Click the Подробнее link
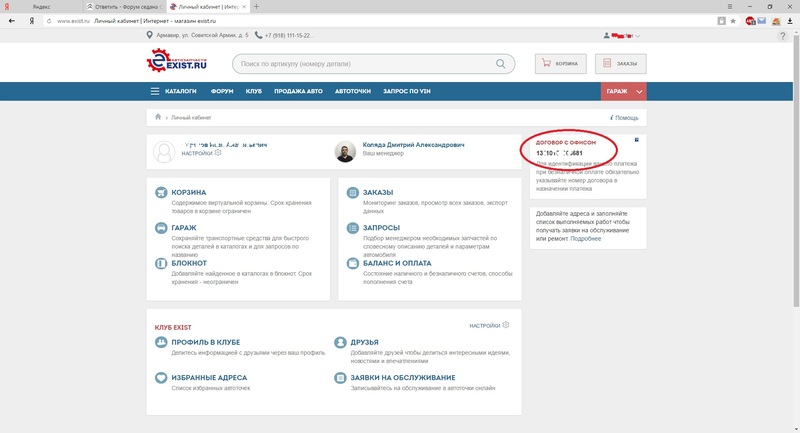800x433 pixels. pos(586,239)
